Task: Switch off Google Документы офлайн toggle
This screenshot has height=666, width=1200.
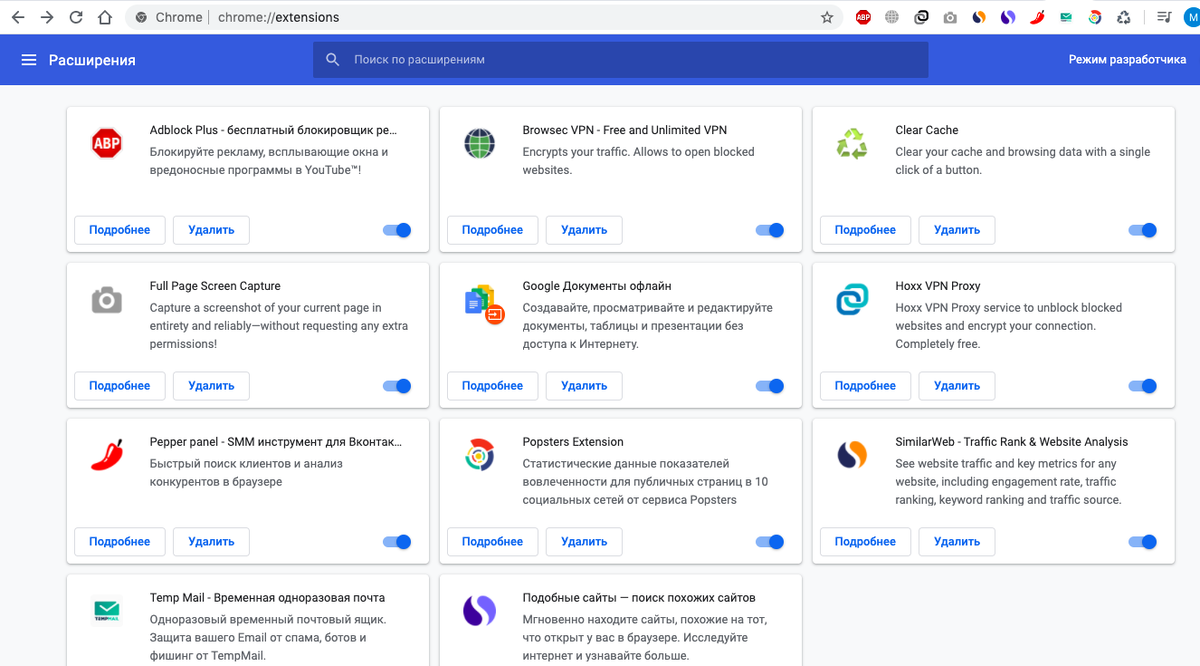Action: click(x=770, y=386)
